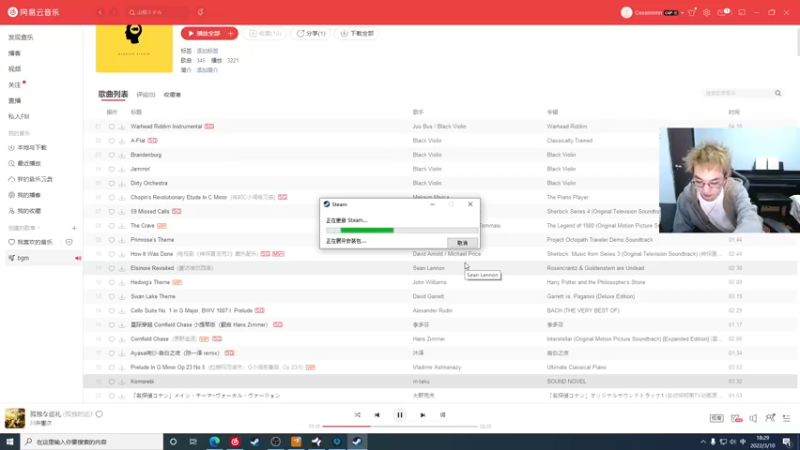The height and width of the screenshot is (450, 800).
Task: Open listen together icon
Action: pyautogui.click(x=770, y=418)
